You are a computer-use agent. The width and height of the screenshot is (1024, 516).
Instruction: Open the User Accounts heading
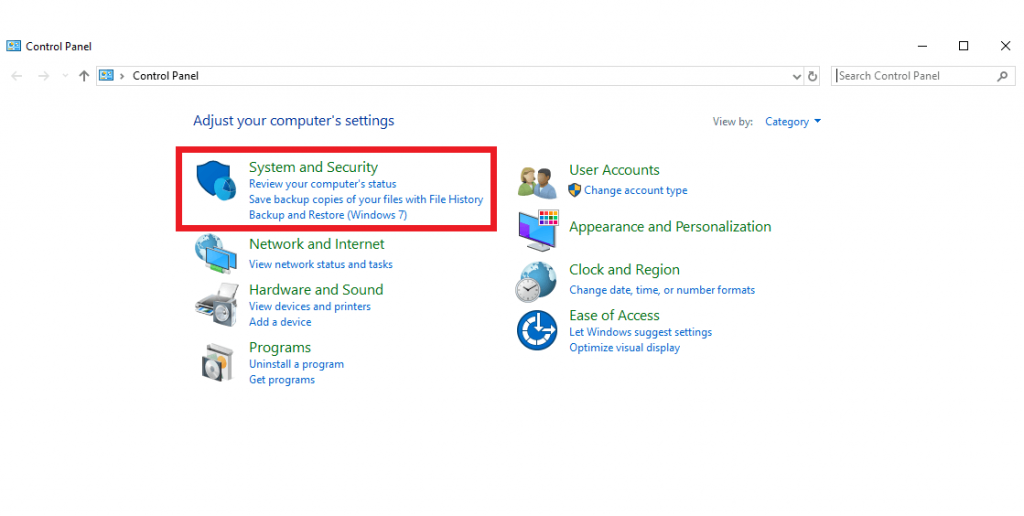coord(615,170)
